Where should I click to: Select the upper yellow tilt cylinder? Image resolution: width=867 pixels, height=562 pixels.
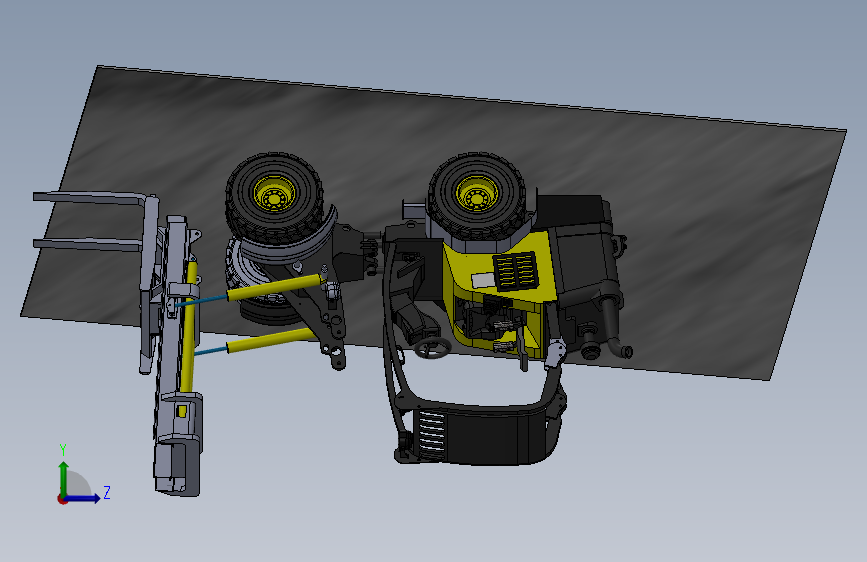tap(275, 287)
